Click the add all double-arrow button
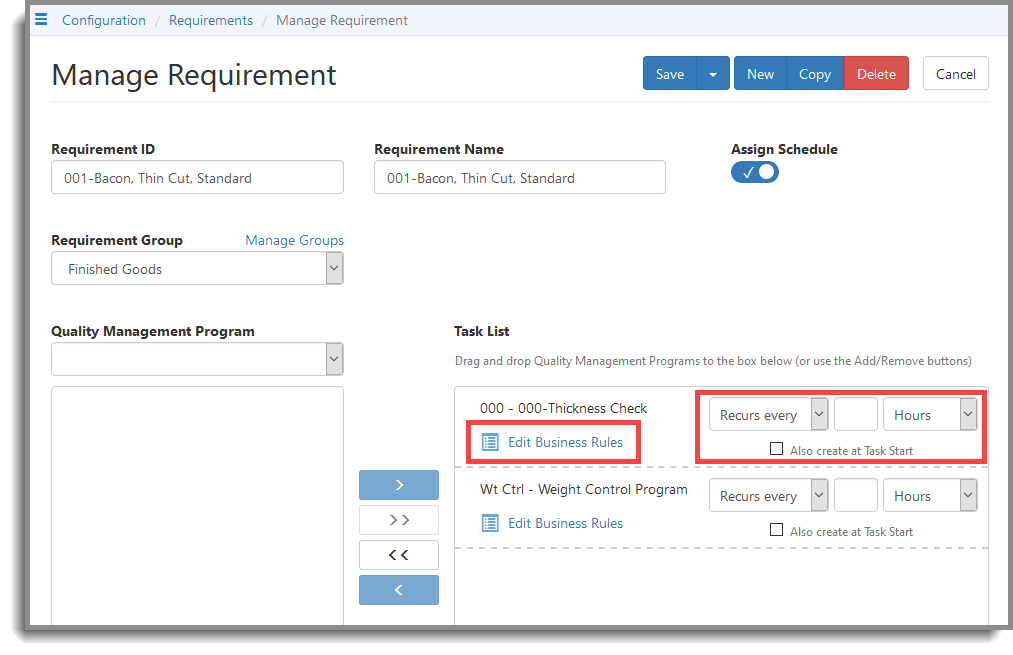 [399, 520]
